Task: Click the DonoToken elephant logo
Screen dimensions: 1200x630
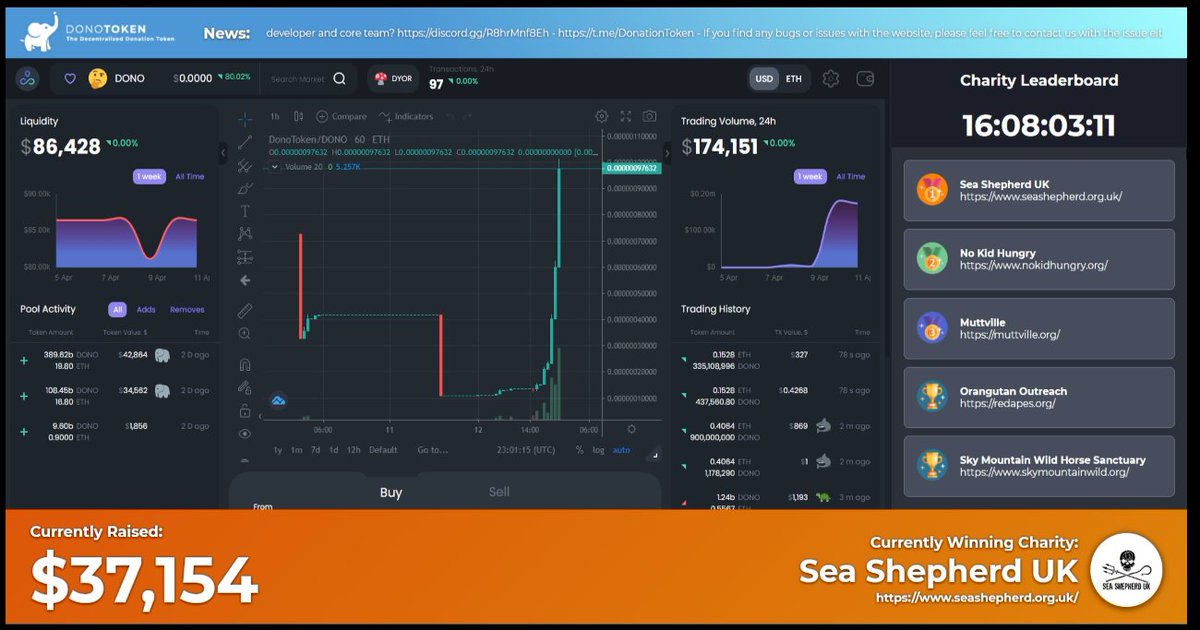Action: (40, 32)
